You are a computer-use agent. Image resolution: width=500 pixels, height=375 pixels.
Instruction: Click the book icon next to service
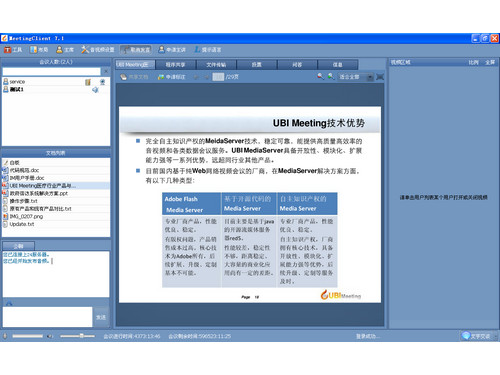[x=88, y=82]
